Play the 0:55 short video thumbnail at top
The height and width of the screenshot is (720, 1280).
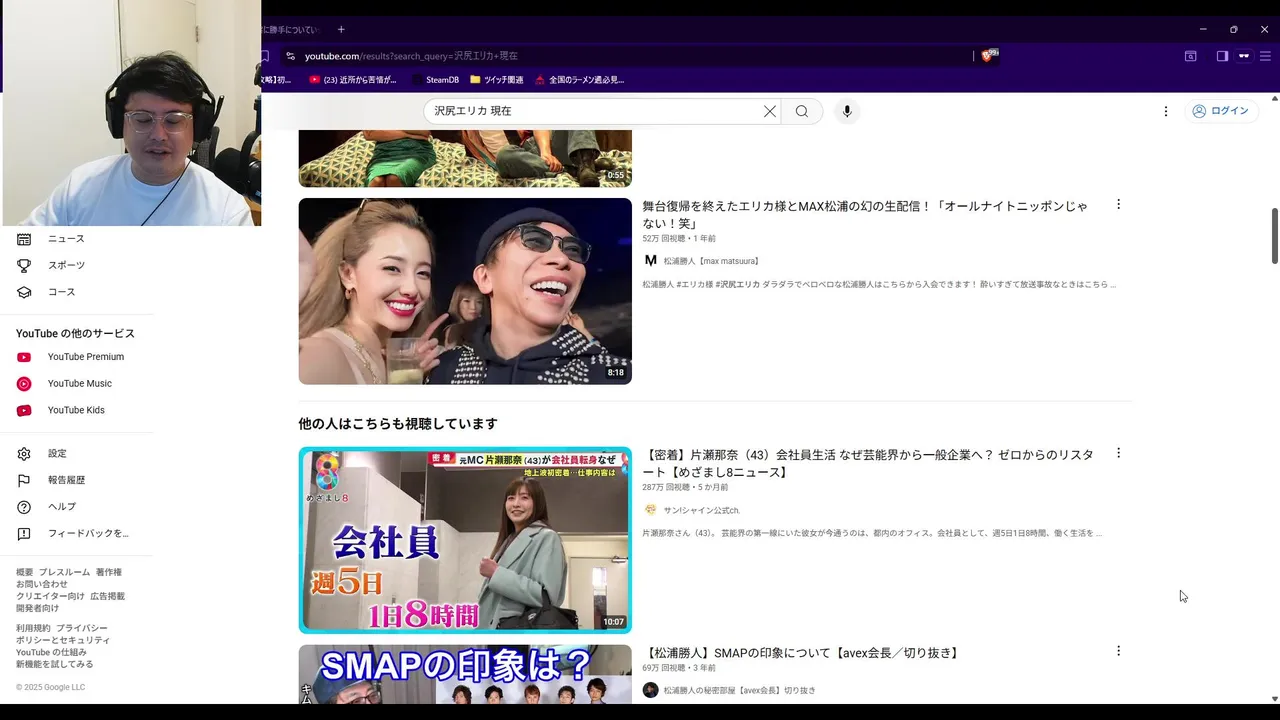coord(465,158)
